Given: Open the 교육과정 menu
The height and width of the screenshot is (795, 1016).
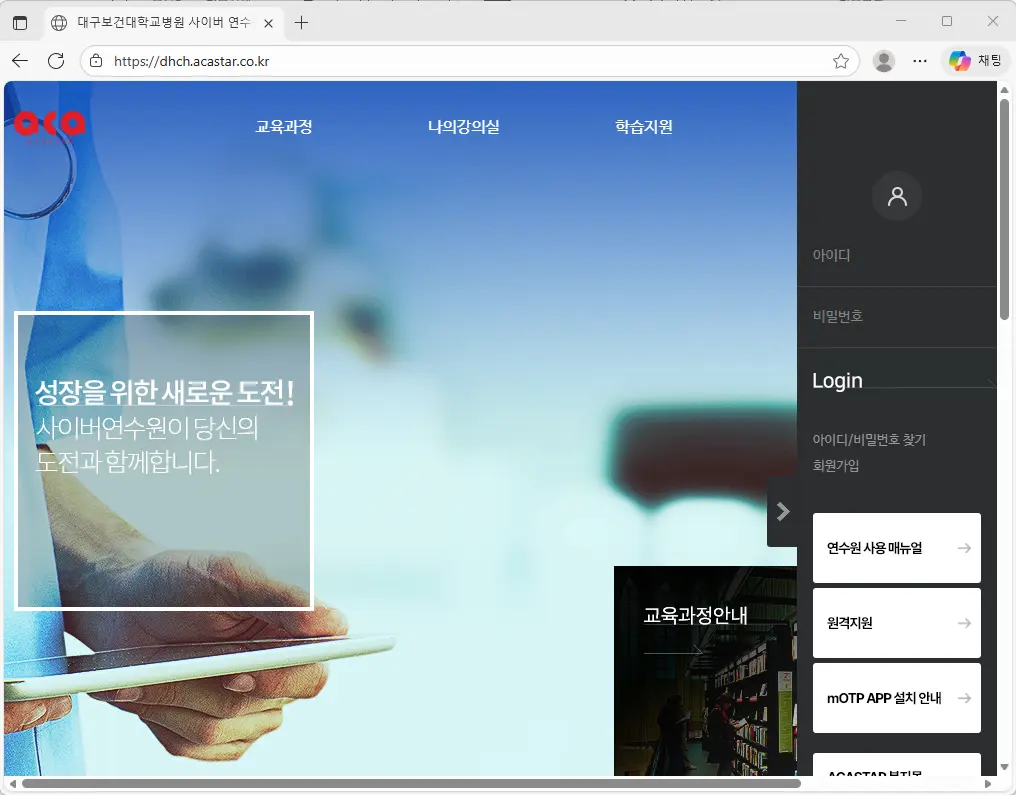Looking at the screenshot, I should (284, 126).
